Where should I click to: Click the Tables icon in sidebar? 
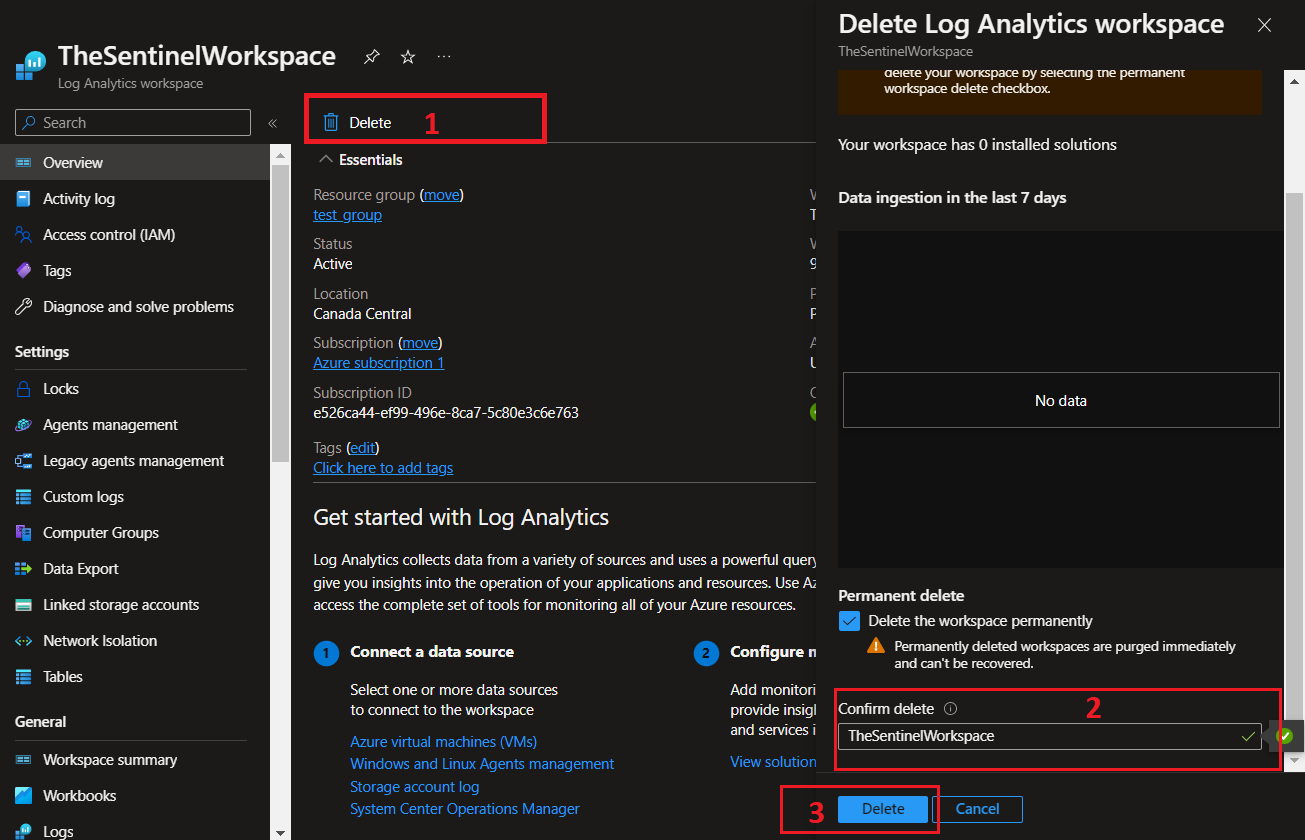click(x=23, y=676)
